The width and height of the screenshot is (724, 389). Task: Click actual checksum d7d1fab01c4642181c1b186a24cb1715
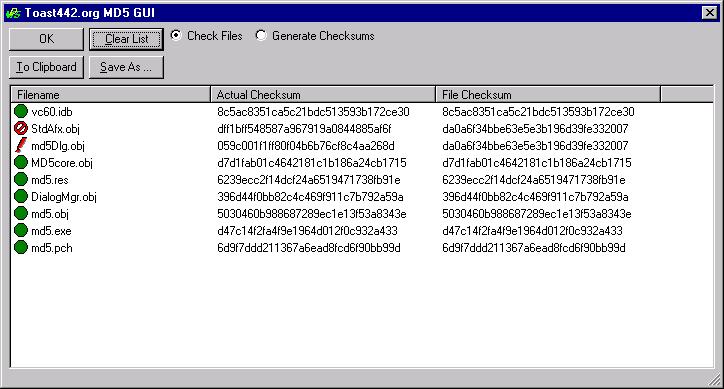point(312,163)
